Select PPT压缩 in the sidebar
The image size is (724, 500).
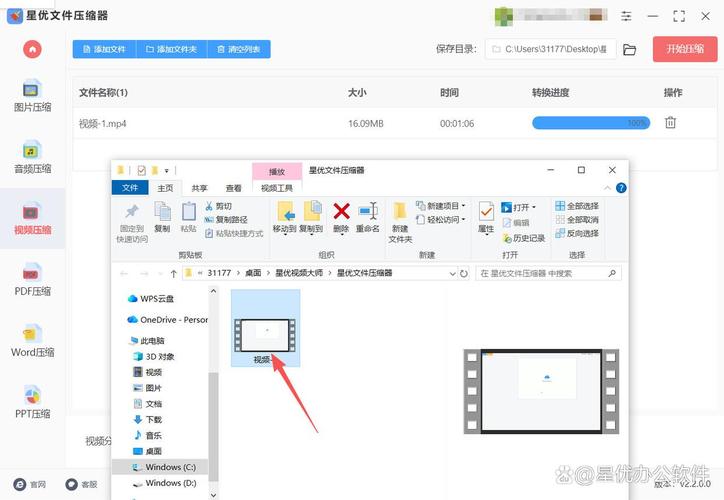[32, 402]
